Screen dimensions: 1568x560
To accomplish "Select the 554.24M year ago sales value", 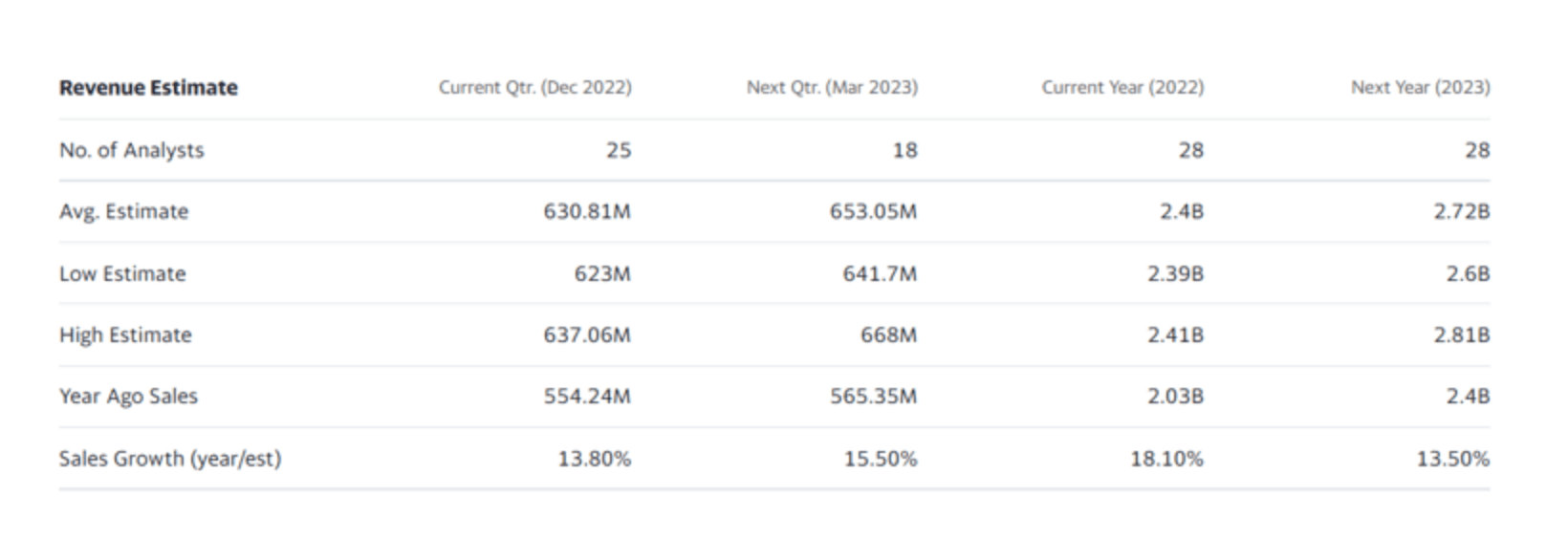I will click(x=587, y=396).
